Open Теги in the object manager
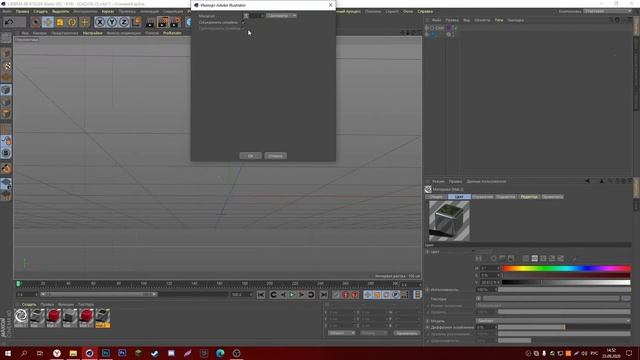640x360 pixels. coord(499,20)
